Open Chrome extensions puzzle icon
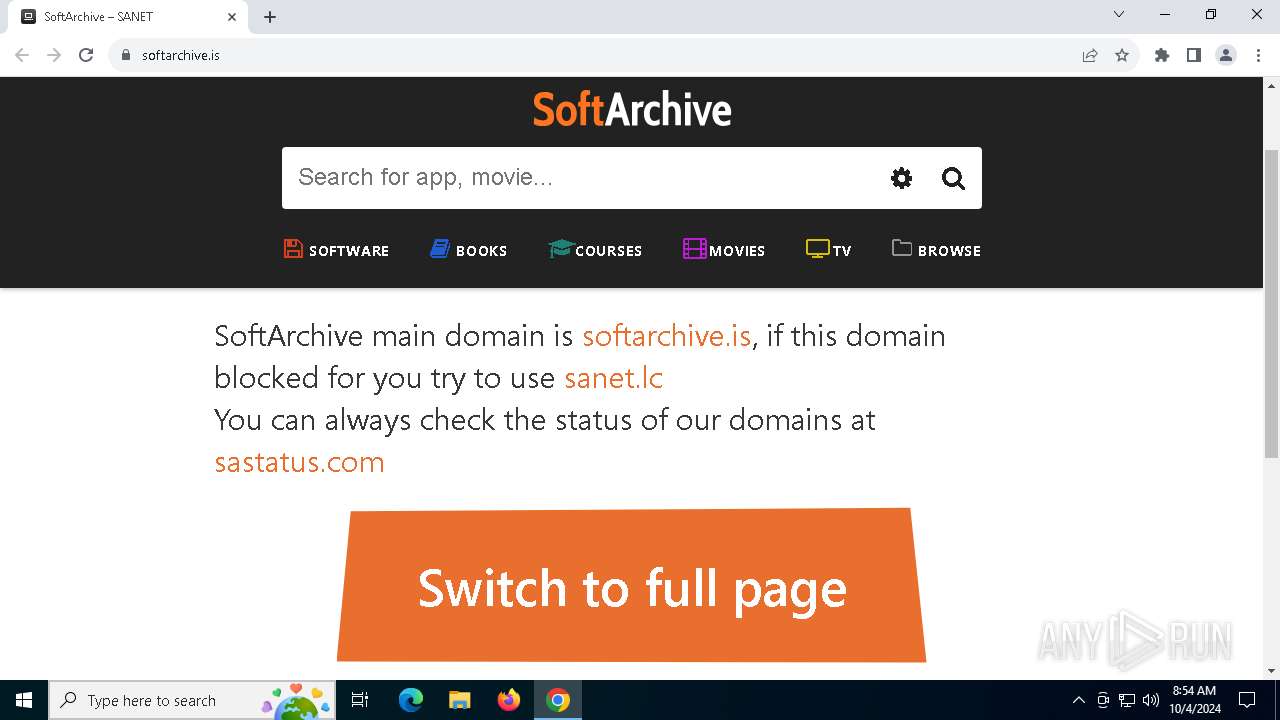The width and height of the screenshot is (1280, 720). [x=1162, y=55]
